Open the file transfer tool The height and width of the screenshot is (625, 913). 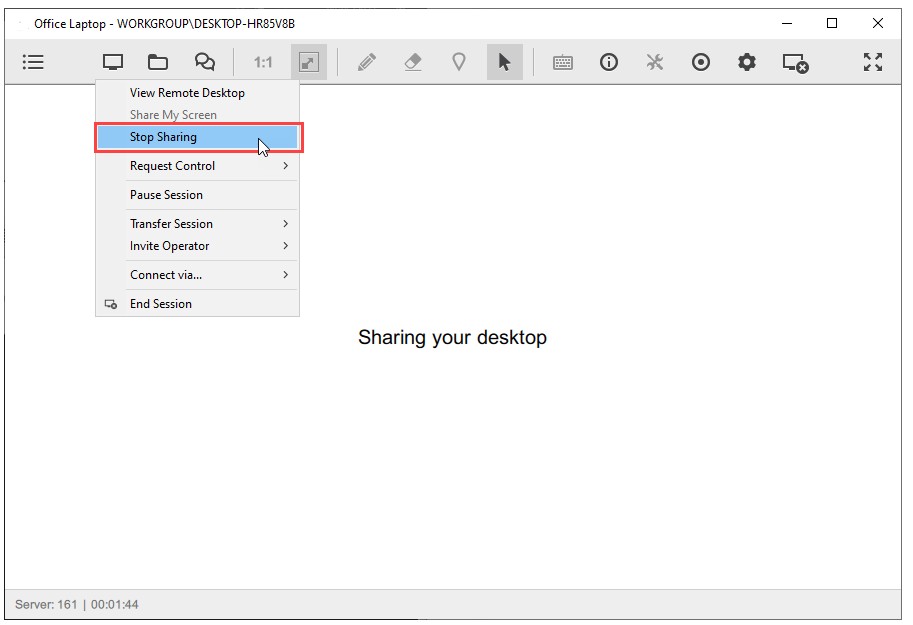tap(160, 61)
